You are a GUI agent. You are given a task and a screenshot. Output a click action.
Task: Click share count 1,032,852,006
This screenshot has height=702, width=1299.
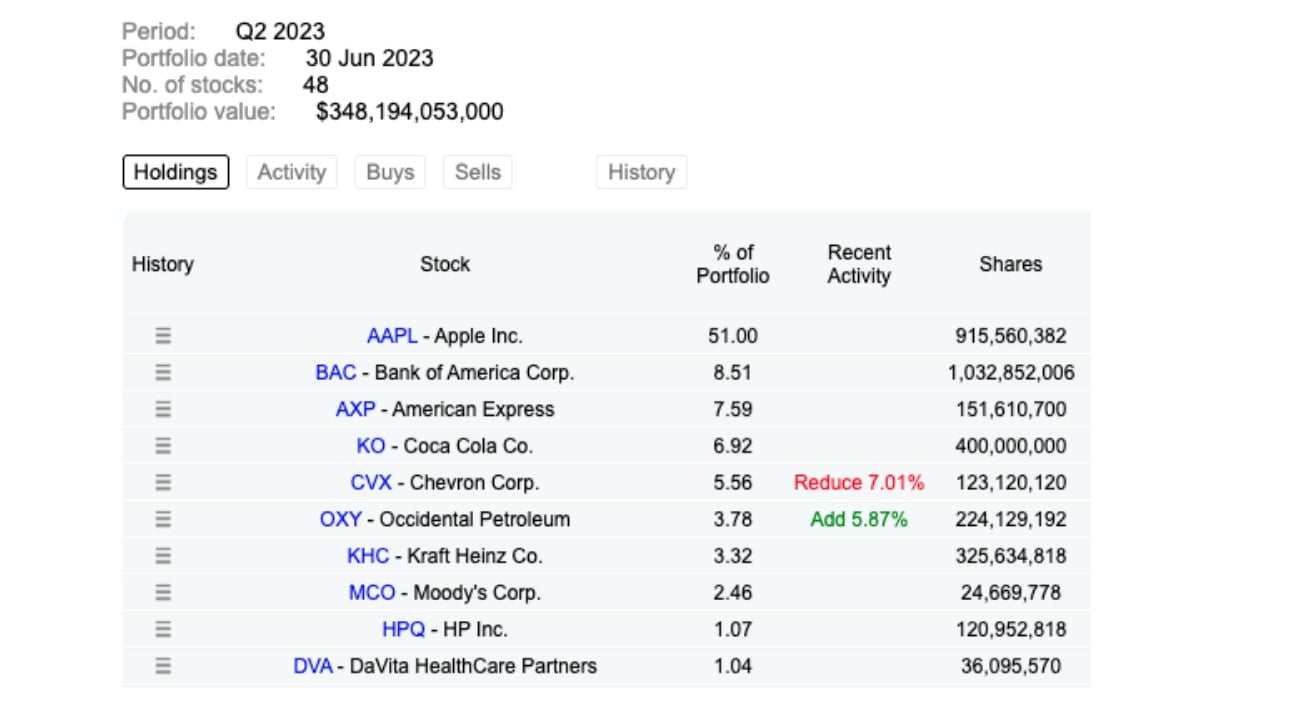click(1011, 373)
